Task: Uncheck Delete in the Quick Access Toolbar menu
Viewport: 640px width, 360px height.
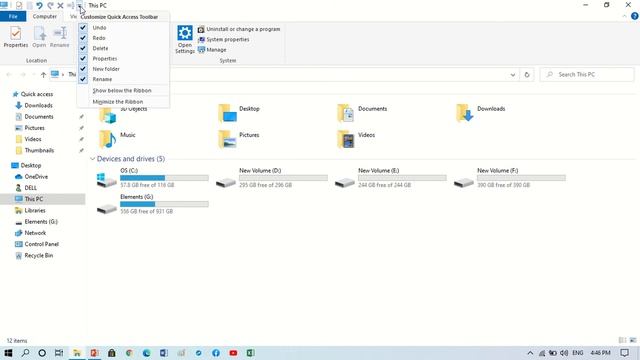Action: tap(123, 48)
